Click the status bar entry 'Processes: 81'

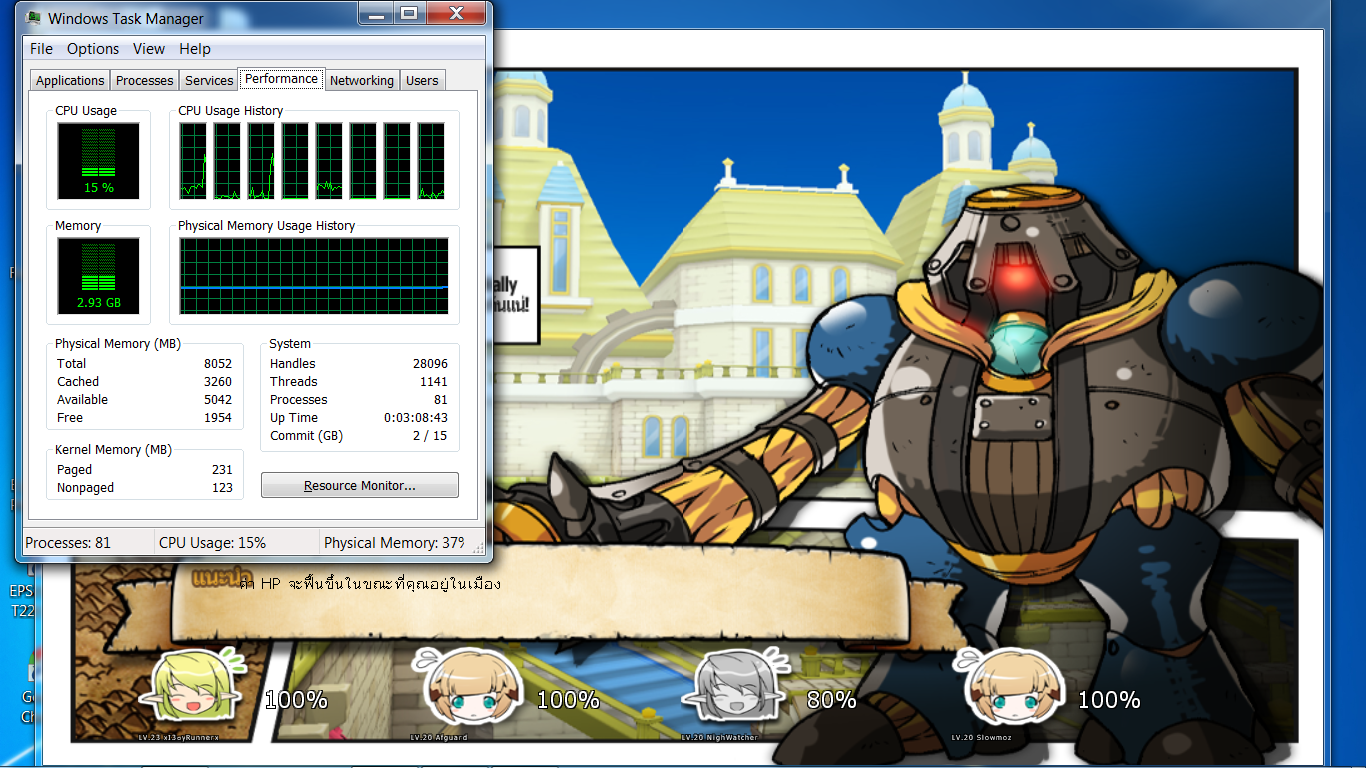click(x=68, y=543)
